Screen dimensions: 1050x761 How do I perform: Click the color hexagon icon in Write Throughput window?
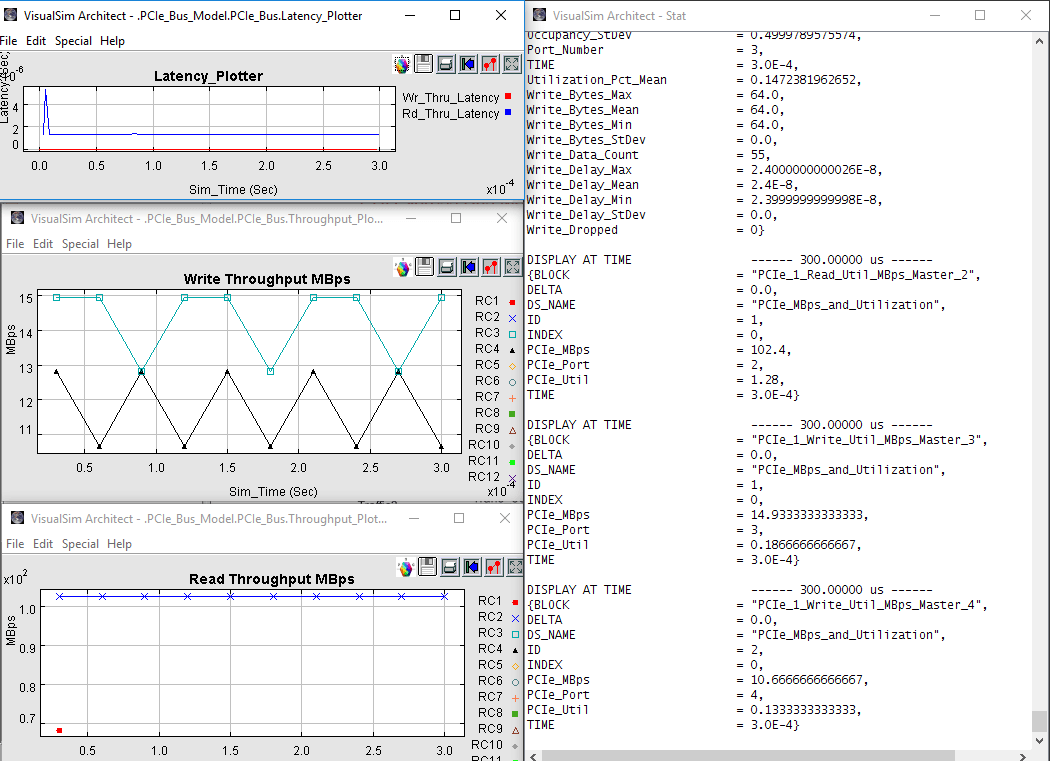click(x=402, y=267)
